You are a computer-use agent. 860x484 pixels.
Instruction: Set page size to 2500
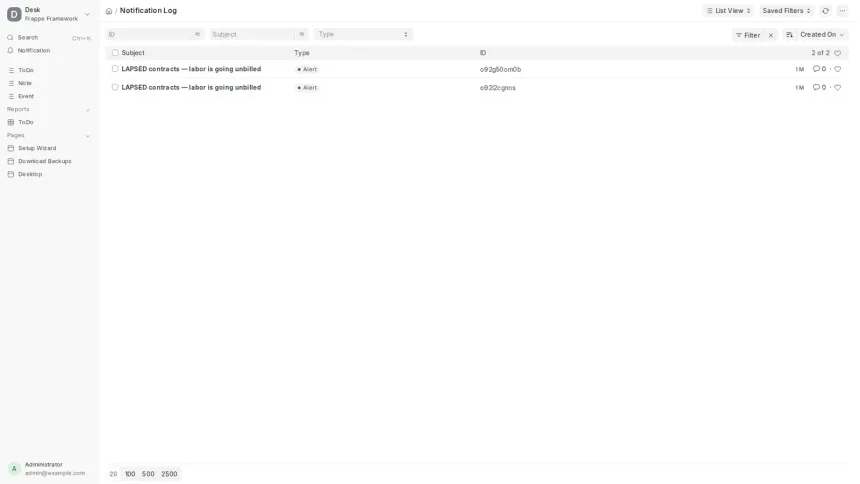(169, 474)
